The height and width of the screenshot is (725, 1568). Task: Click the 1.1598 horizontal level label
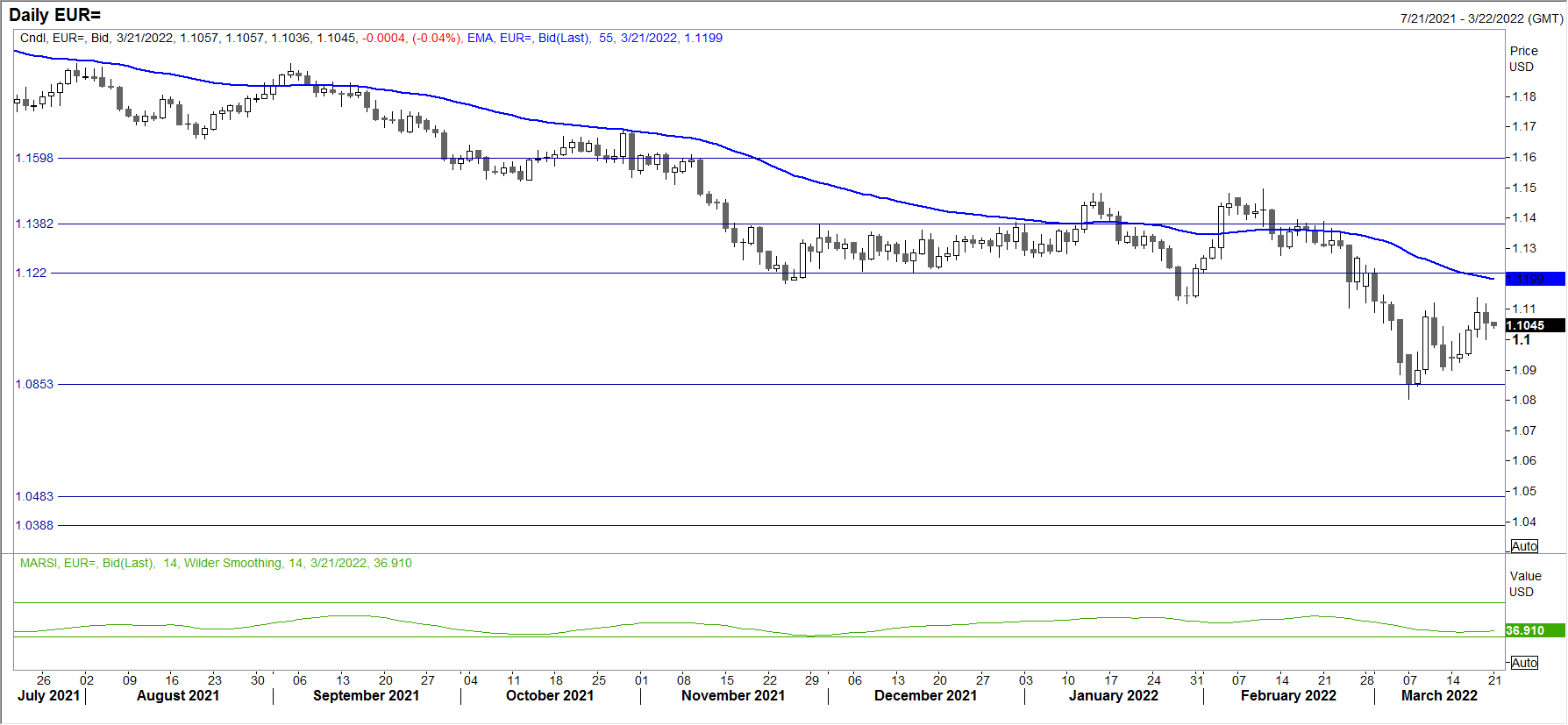[x=34, y=158]
